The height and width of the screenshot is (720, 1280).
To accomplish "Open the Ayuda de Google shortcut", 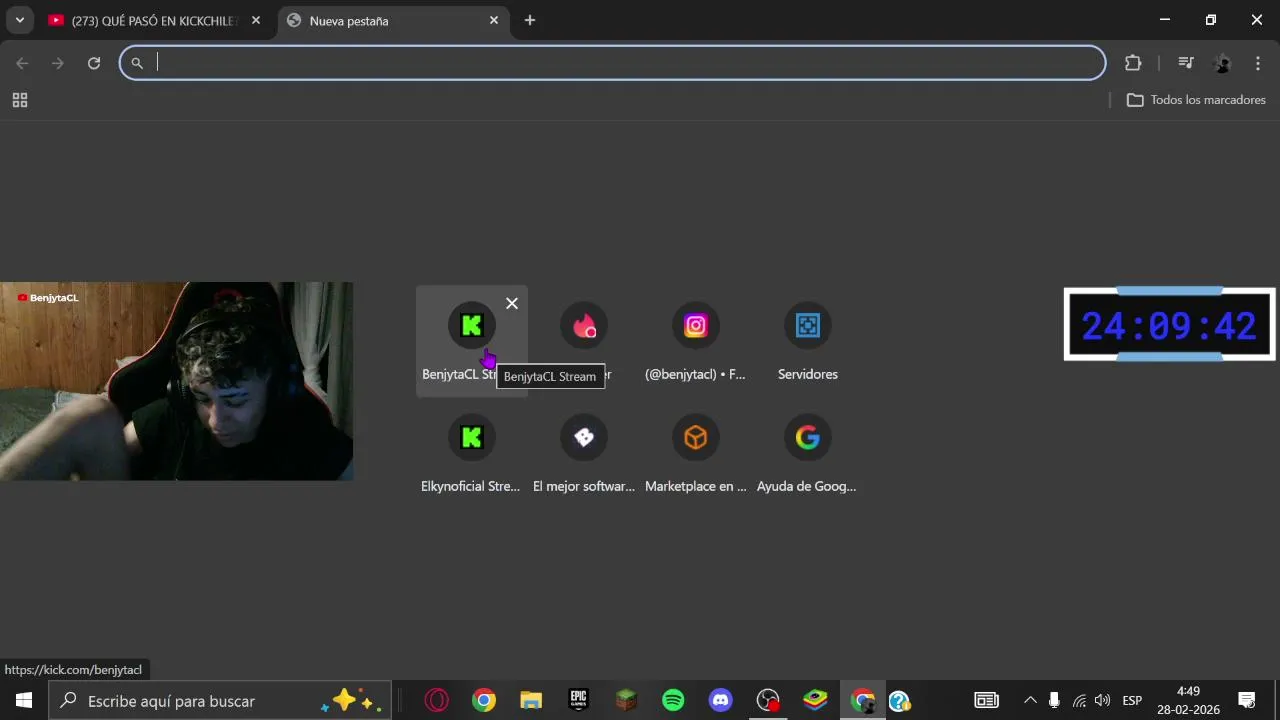I will tap(808, 453).
